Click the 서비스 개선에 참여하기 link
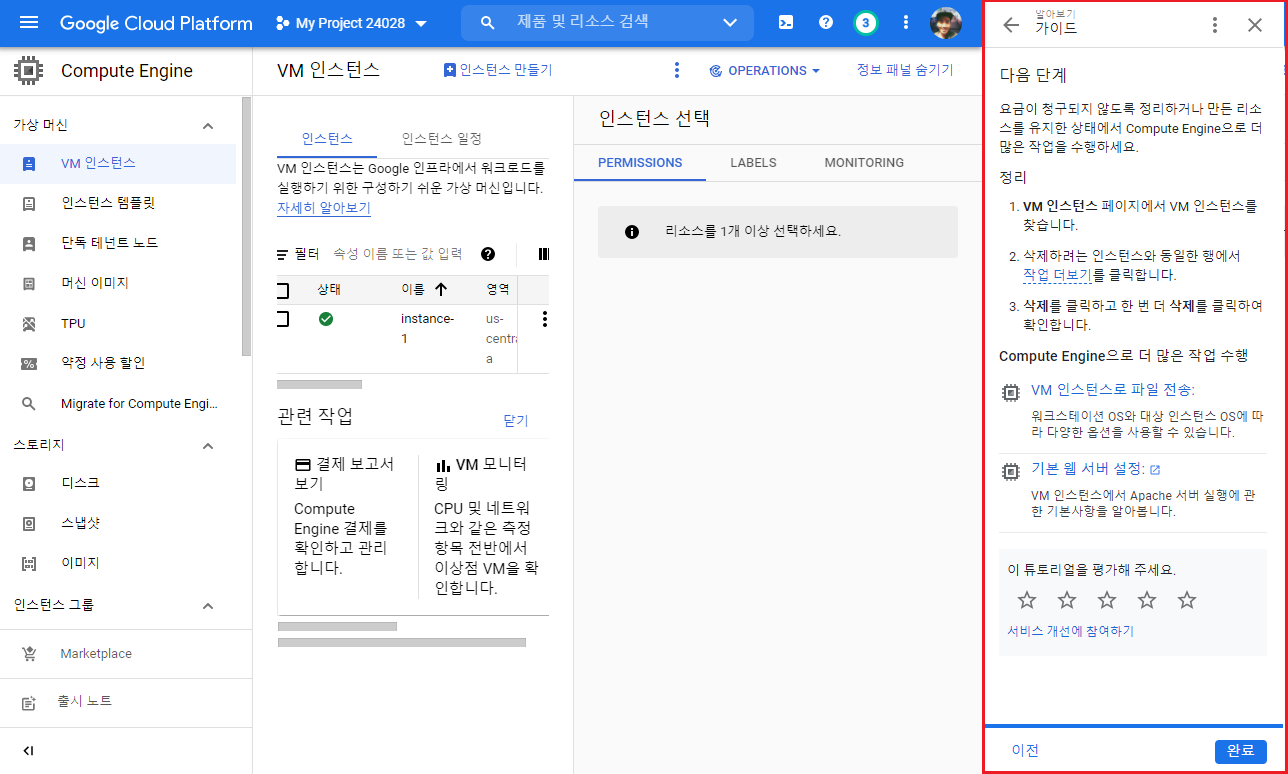 point(1071,631)
